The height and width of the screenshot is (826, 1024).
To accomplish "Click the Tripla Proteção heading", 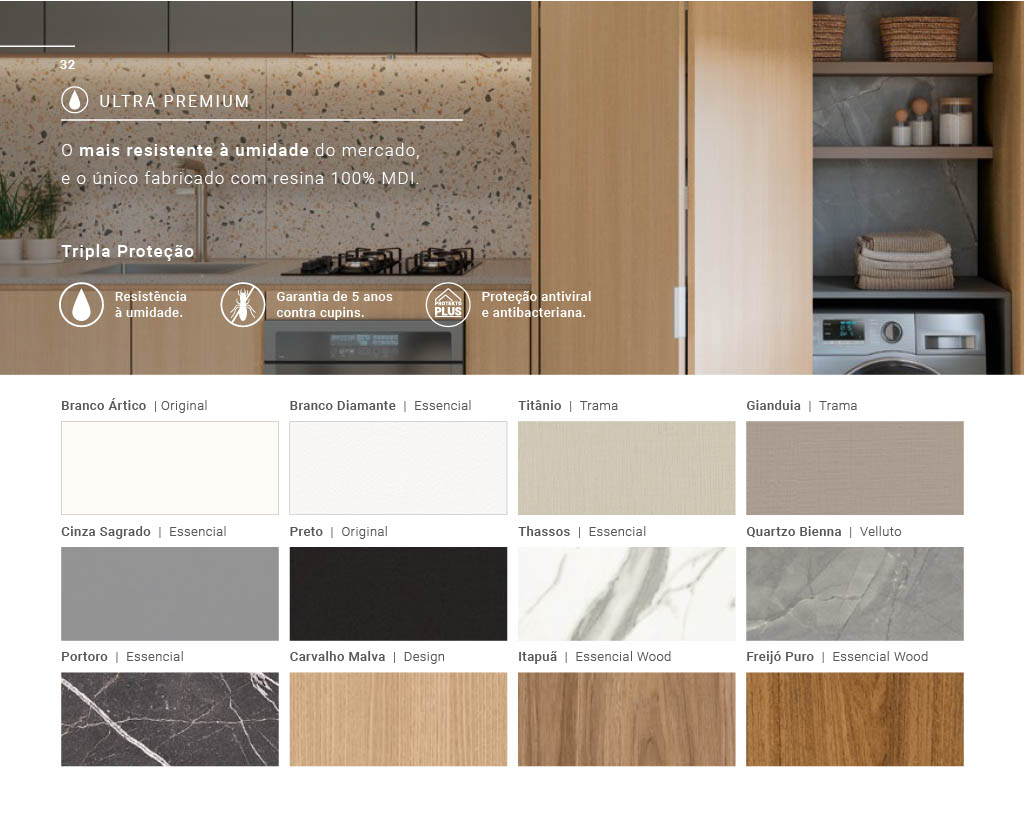I will pos(127,251).
